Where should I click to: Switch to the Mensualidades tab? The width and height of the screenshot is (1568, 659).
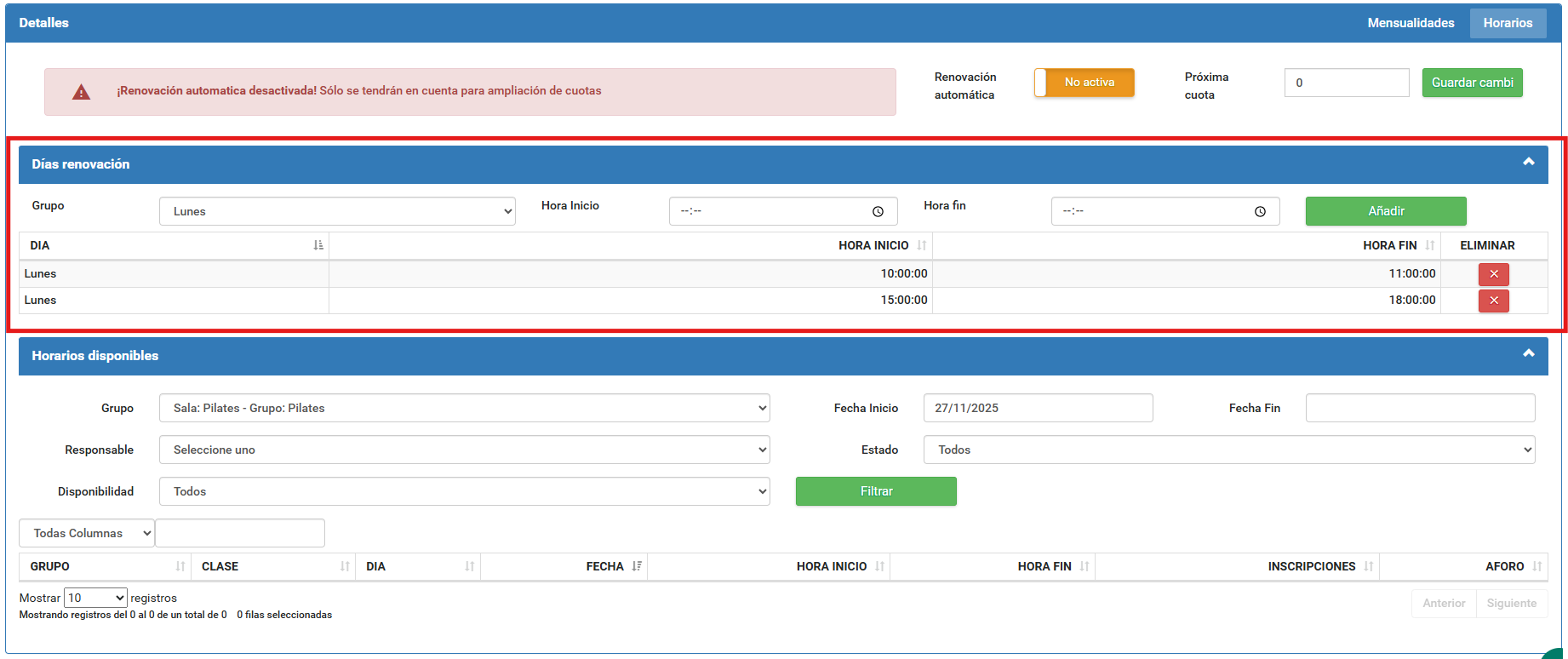(x=1411, y=23)
